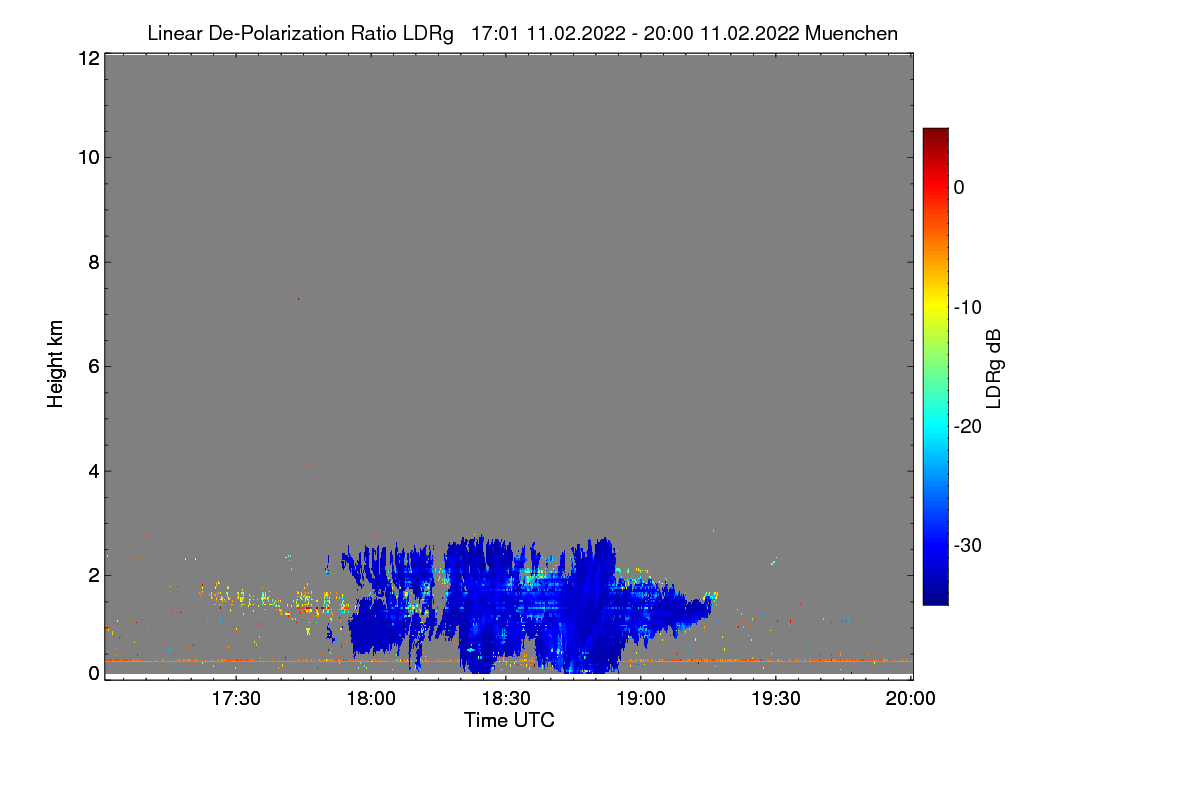Click the '19:30' time tick label
The image size is (1200, 800).
[776, 699]
